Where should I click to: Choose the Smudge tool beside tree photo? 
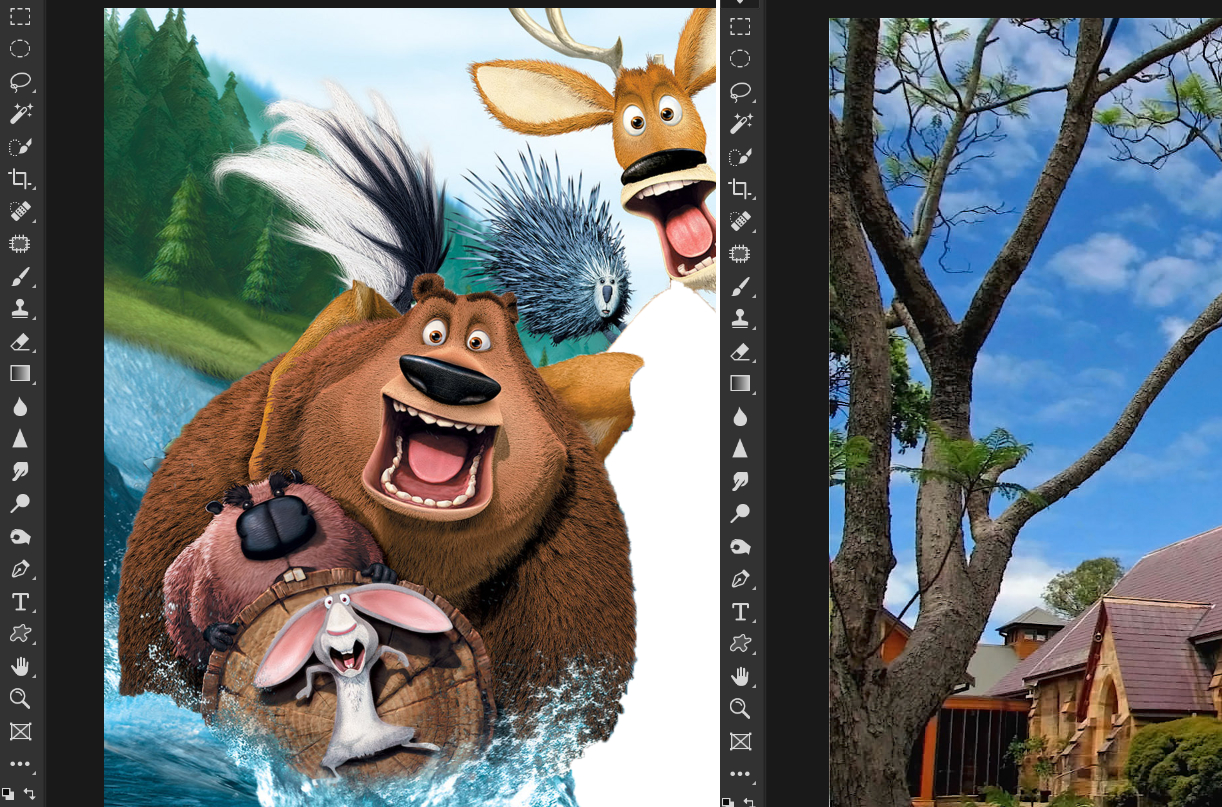click(x=740, y=481)
